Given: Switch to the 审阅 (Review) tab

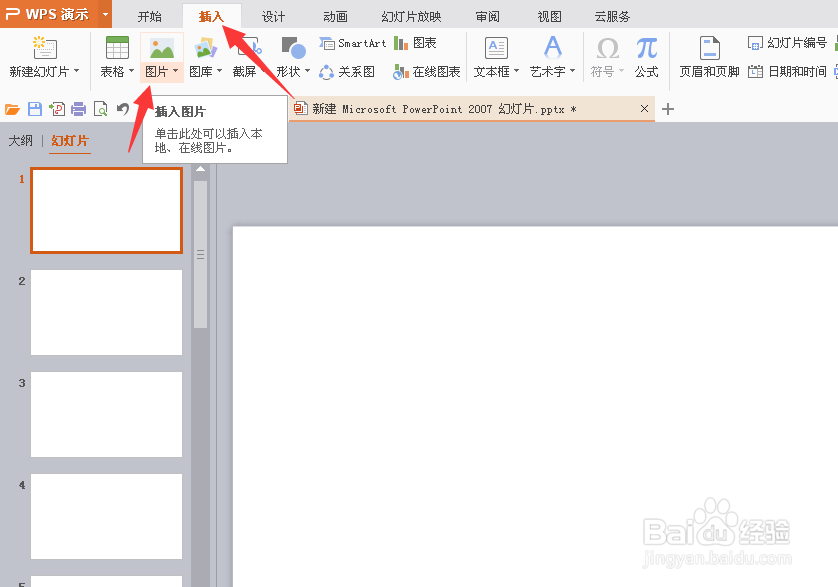Looking at the screenshot, I should tap(487, 17).
